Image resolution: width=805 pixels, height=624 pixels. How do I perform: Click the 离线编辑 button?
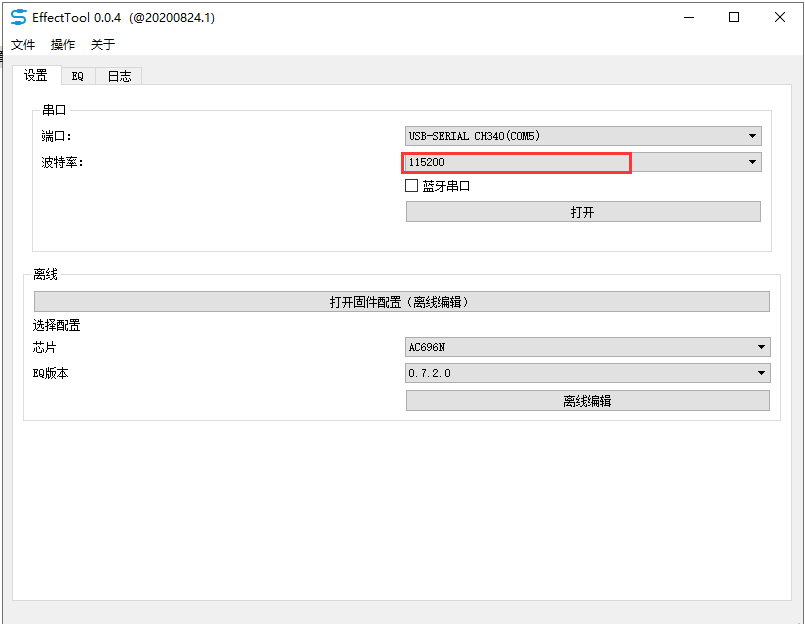[x=587, y=401]
